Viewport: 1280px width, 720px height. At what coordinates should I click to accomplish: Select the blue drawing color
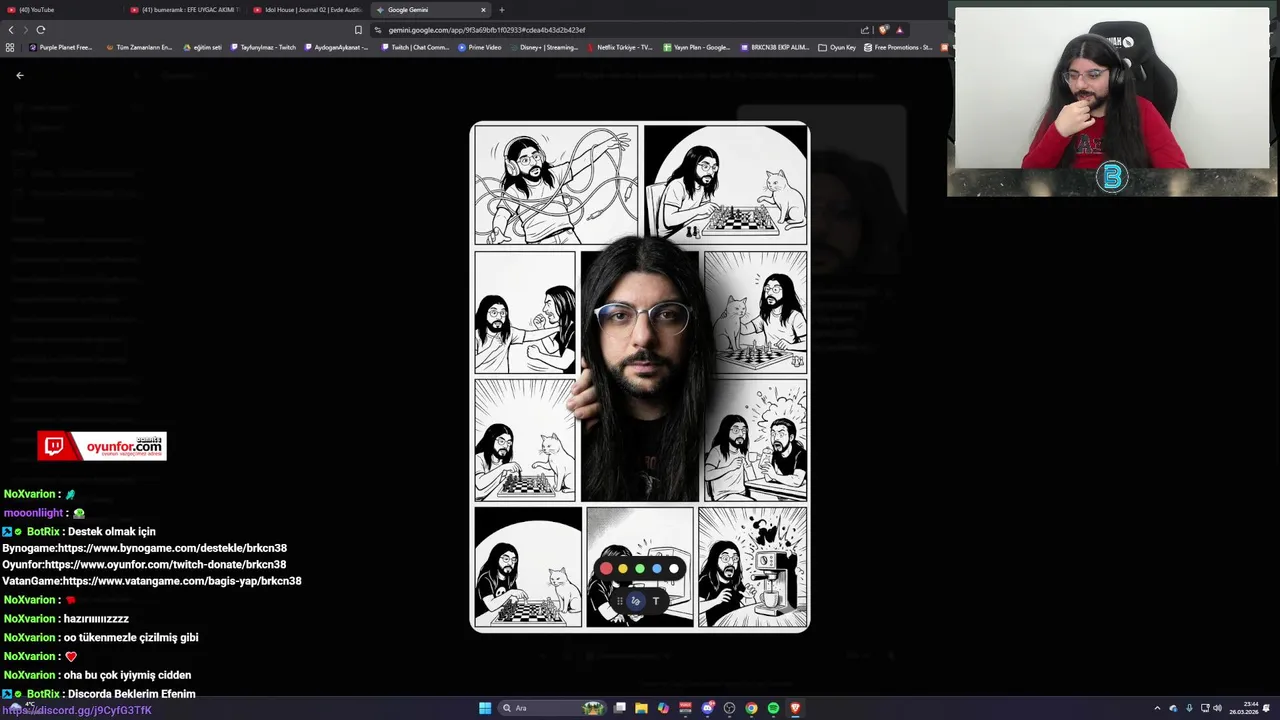click(657, 569)
